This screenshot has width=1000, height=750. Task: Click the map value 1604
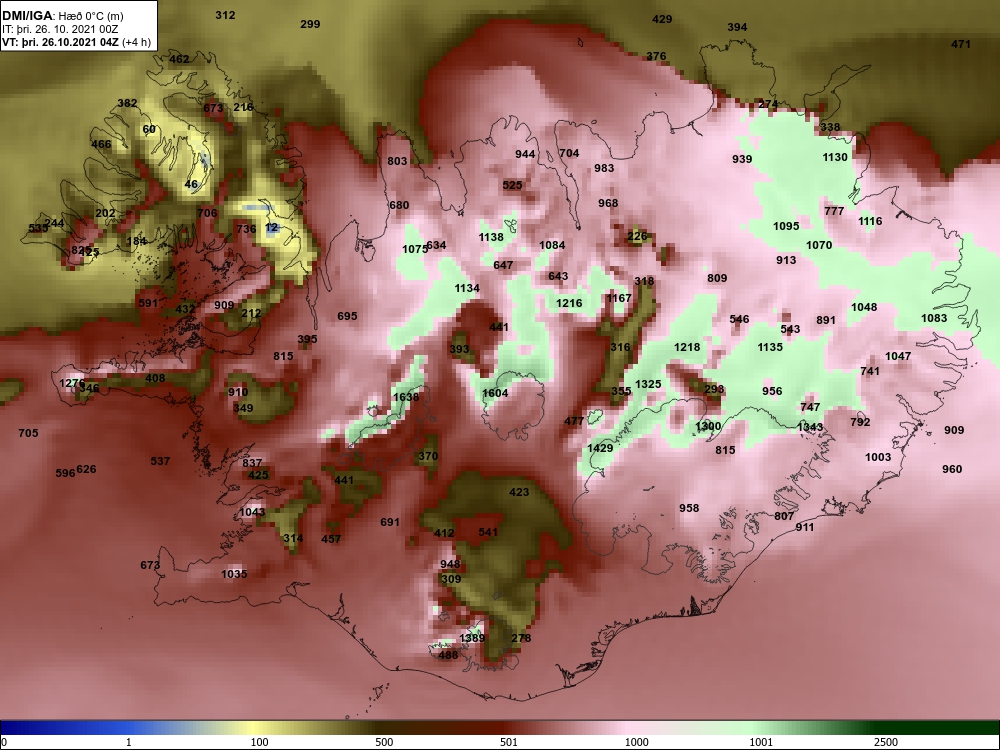tap(495, 393)
